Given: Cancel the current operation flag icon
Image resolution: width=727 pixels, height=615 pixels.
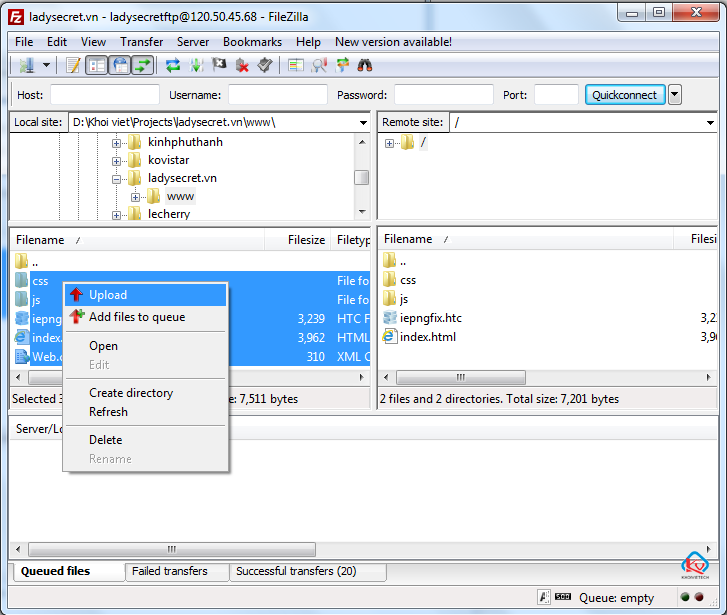Looking at the screenshot, I should click(x=219, y=65).
